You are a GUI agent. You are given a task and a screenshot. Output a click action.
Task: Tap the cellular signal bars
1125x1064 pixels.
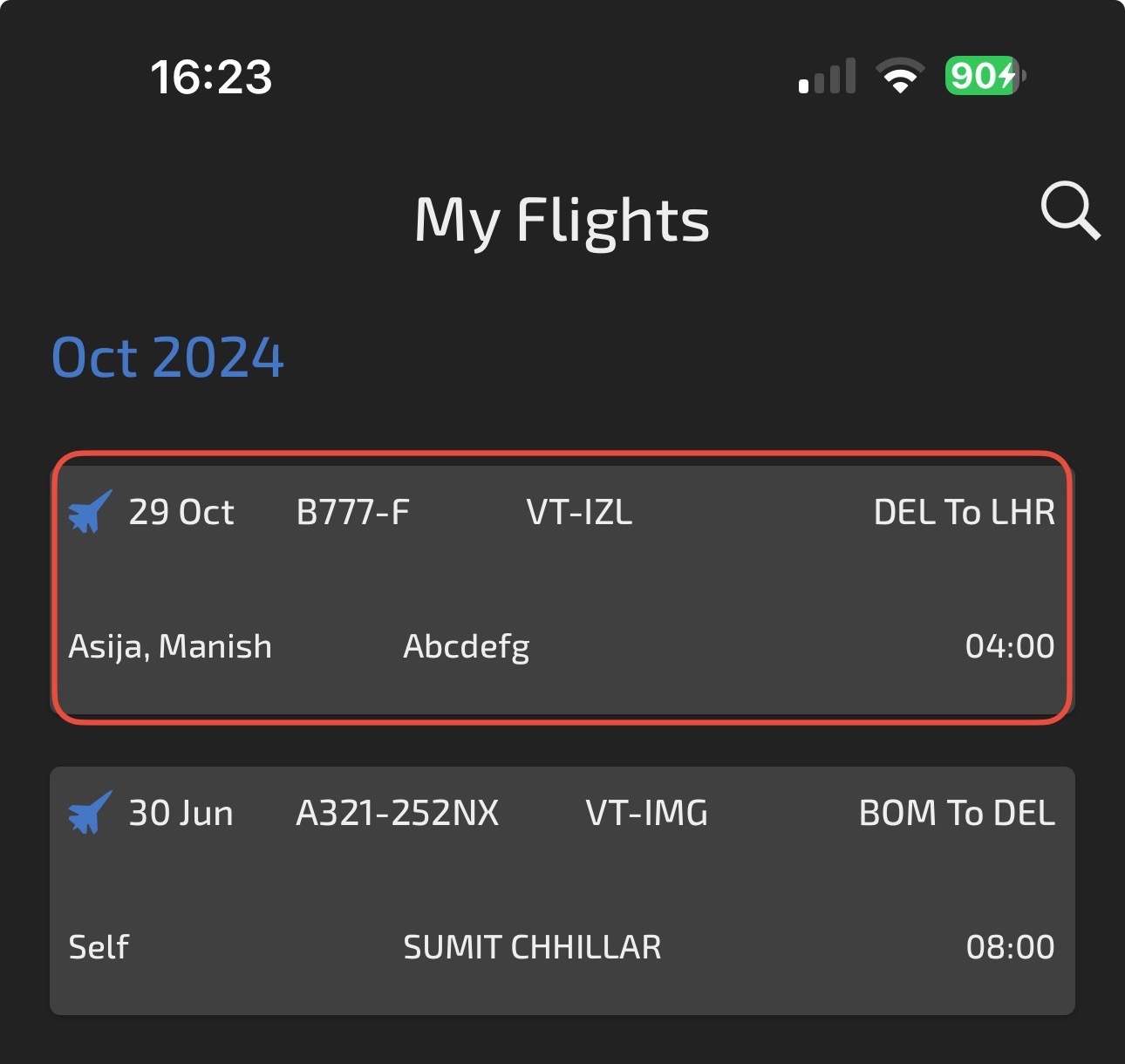(827, 77)
